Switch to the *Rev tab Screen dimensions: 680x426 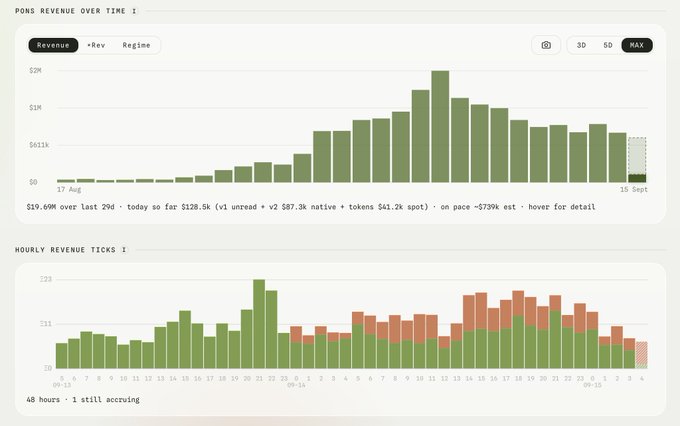pos(96,45)
